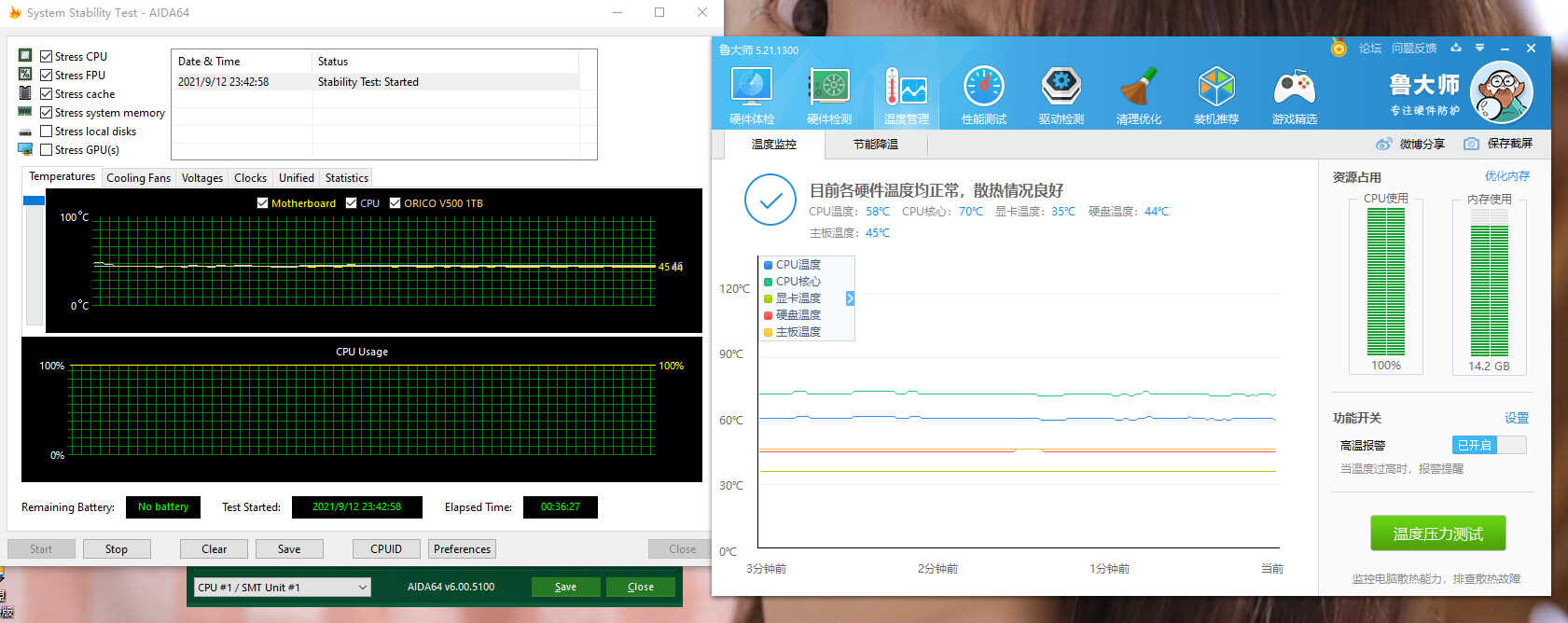1568x623 pixels.
Task: Click green Close button in AIDA64 v6.00 bar
Action: [x=641, y=587]
